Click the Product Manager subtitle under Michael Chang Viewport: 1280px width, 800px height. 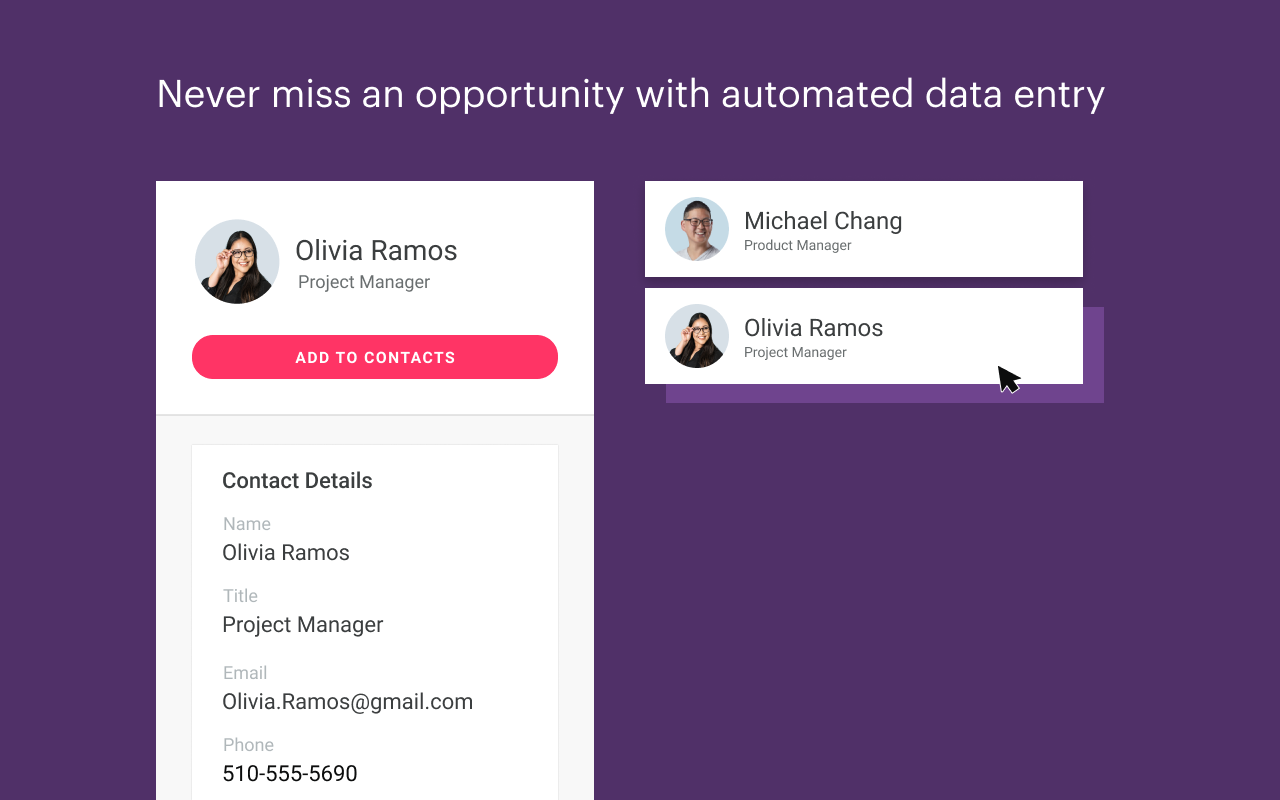point(797,246)
